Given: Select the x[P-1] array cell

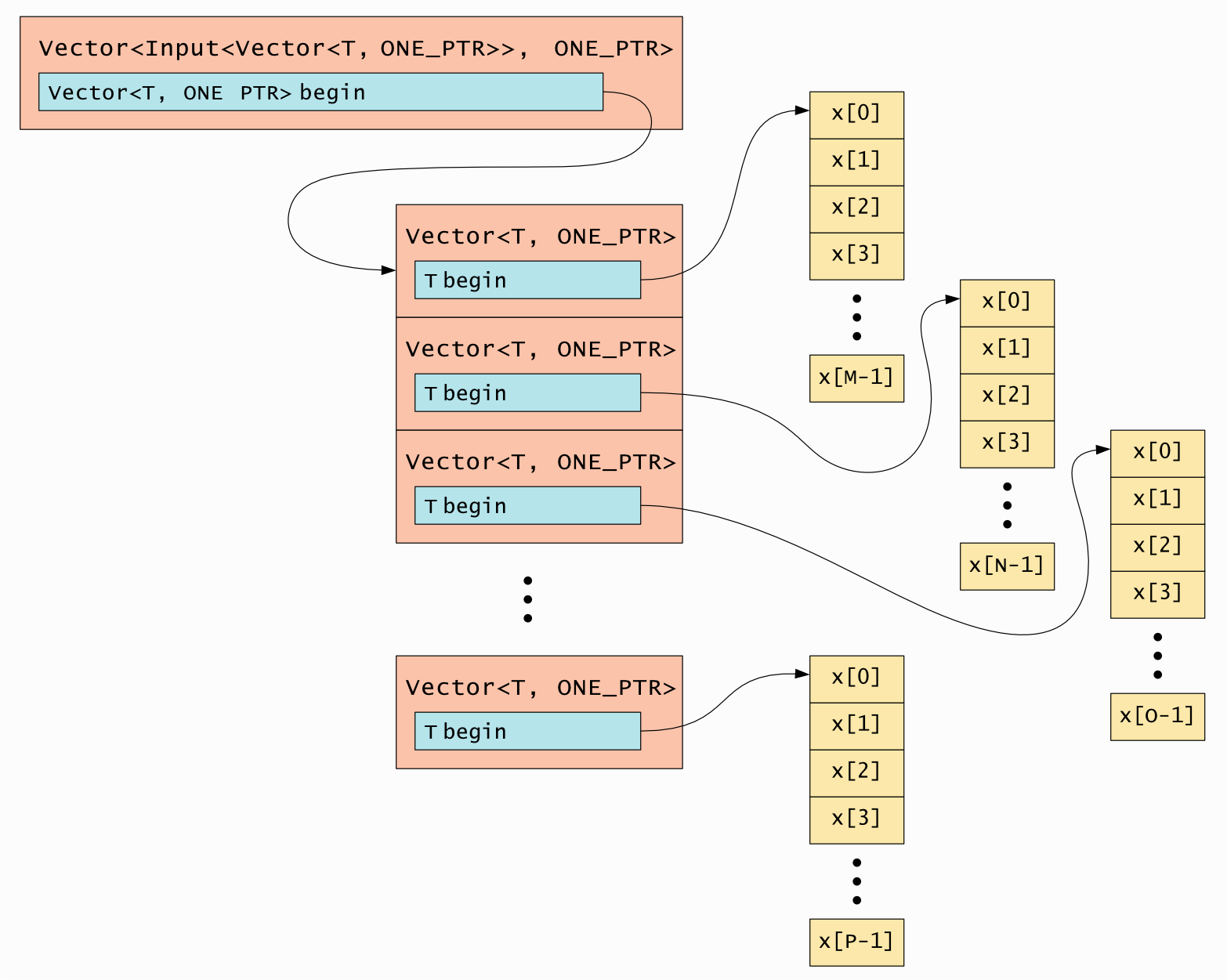Looking at the screenshot, I should [856, 942].
